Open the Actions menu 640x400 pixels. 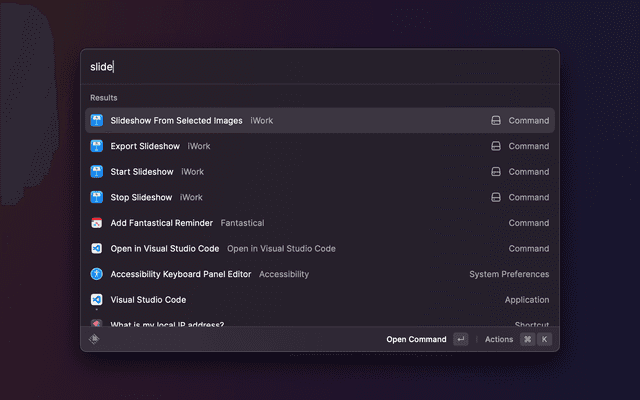(499, 339)
